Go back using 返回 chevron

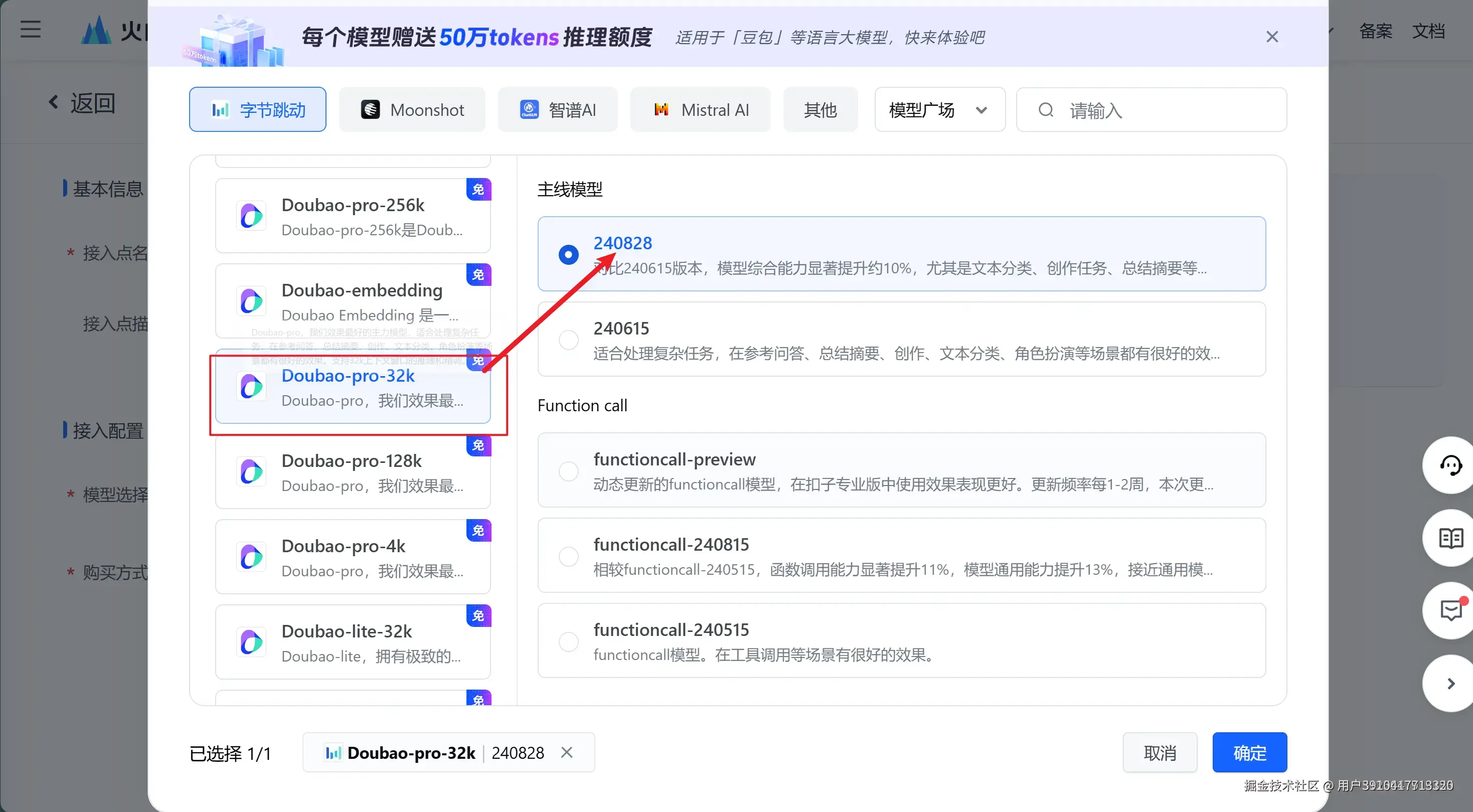(x=53, y=102)
